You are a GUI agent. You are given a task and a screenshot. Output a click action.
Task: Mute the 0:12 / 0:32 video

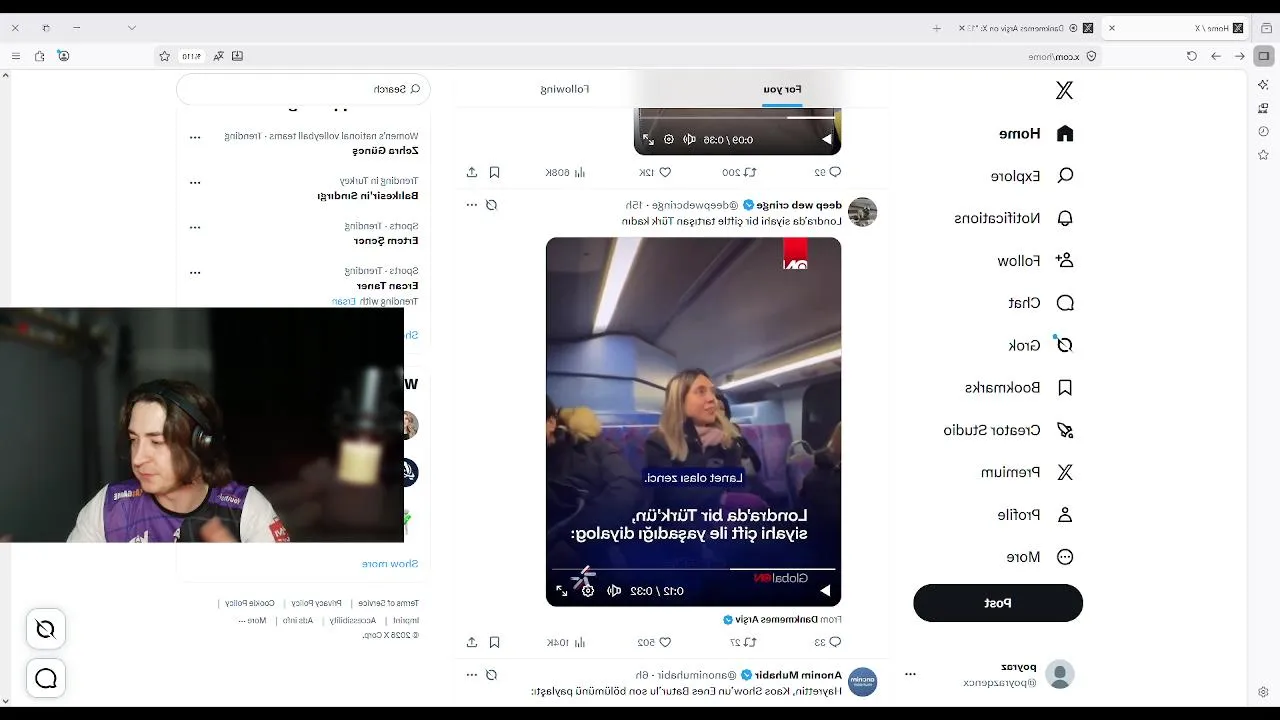pyautogui.click(x=614, y=591)
